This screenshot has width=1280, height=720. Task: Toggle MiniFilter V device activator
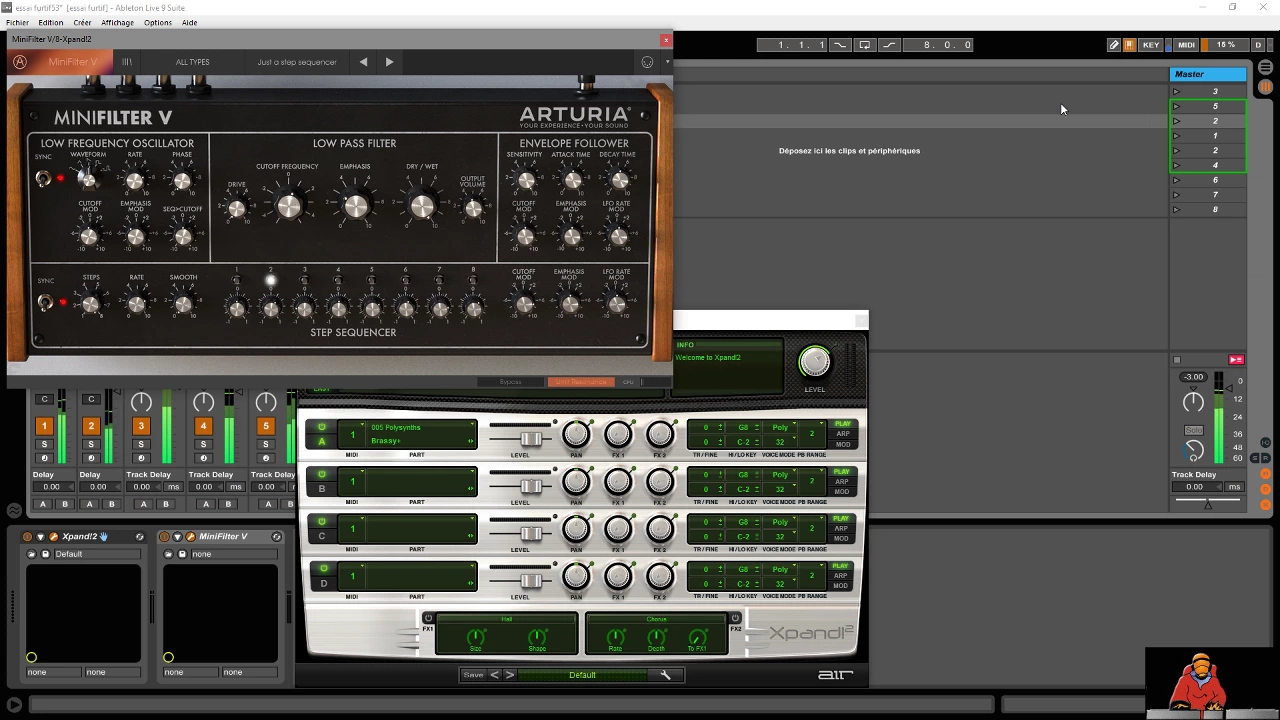[x=164, y=537]
